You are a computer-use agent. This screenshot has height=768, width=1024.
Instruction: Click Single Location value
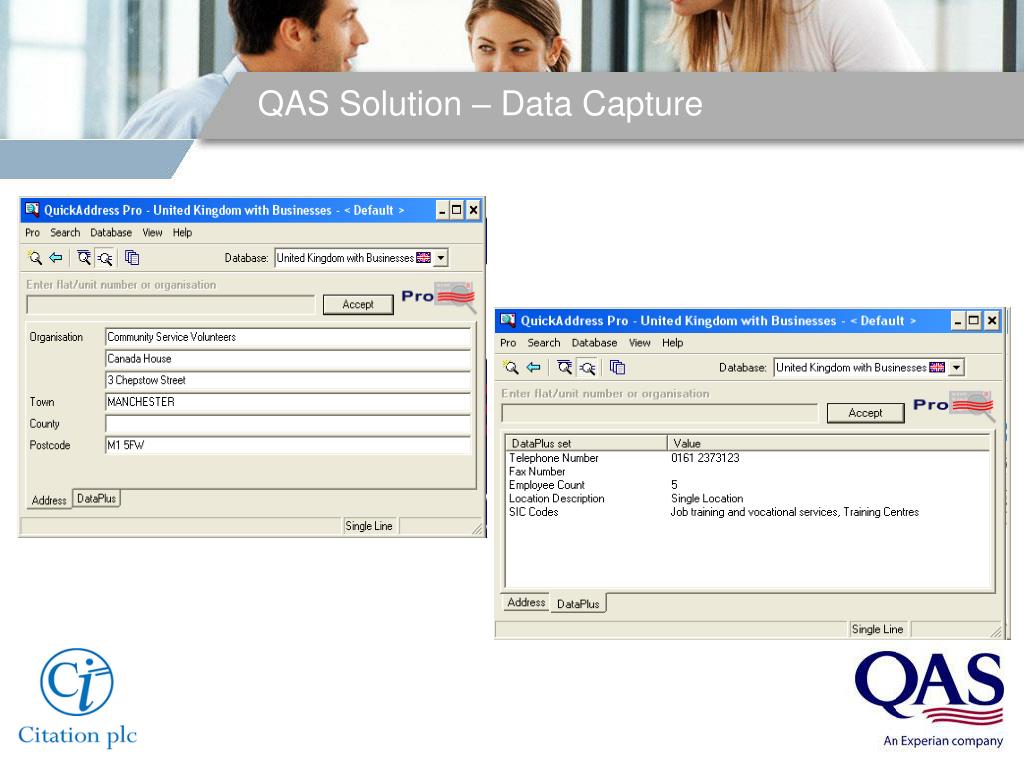pos(707,498)
